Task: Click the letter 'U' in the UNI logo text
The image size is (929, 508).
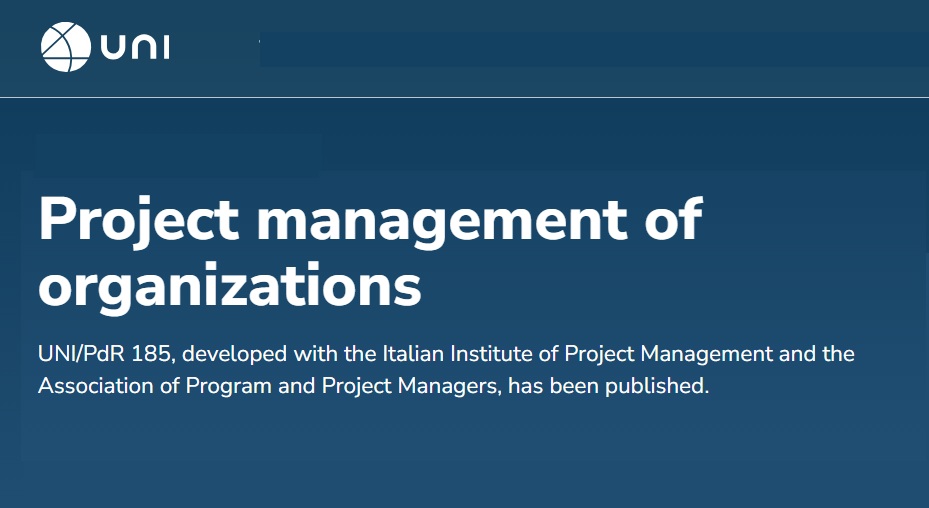Action: (x=109, y=48)
